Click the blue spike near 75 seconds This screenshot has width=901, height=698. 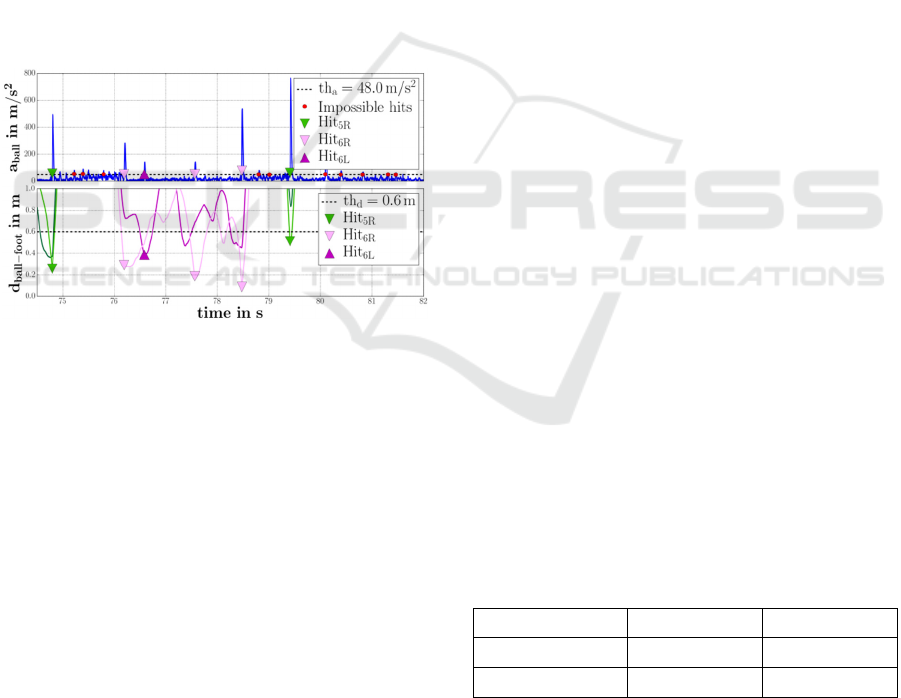point(53,120)
